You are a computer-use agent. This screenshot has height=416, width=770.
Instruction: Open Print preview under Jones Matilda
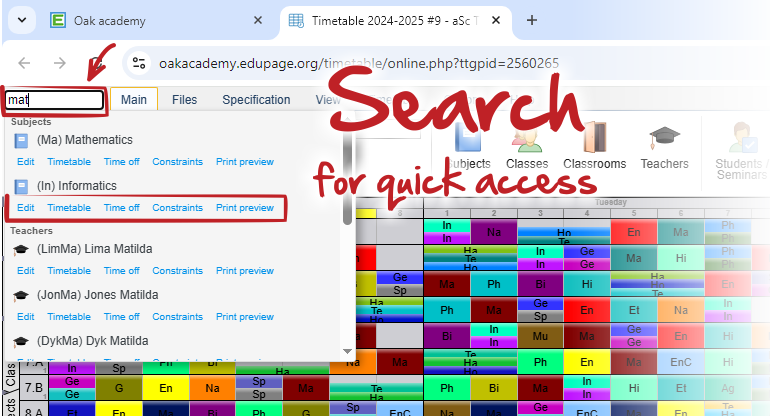245,317
